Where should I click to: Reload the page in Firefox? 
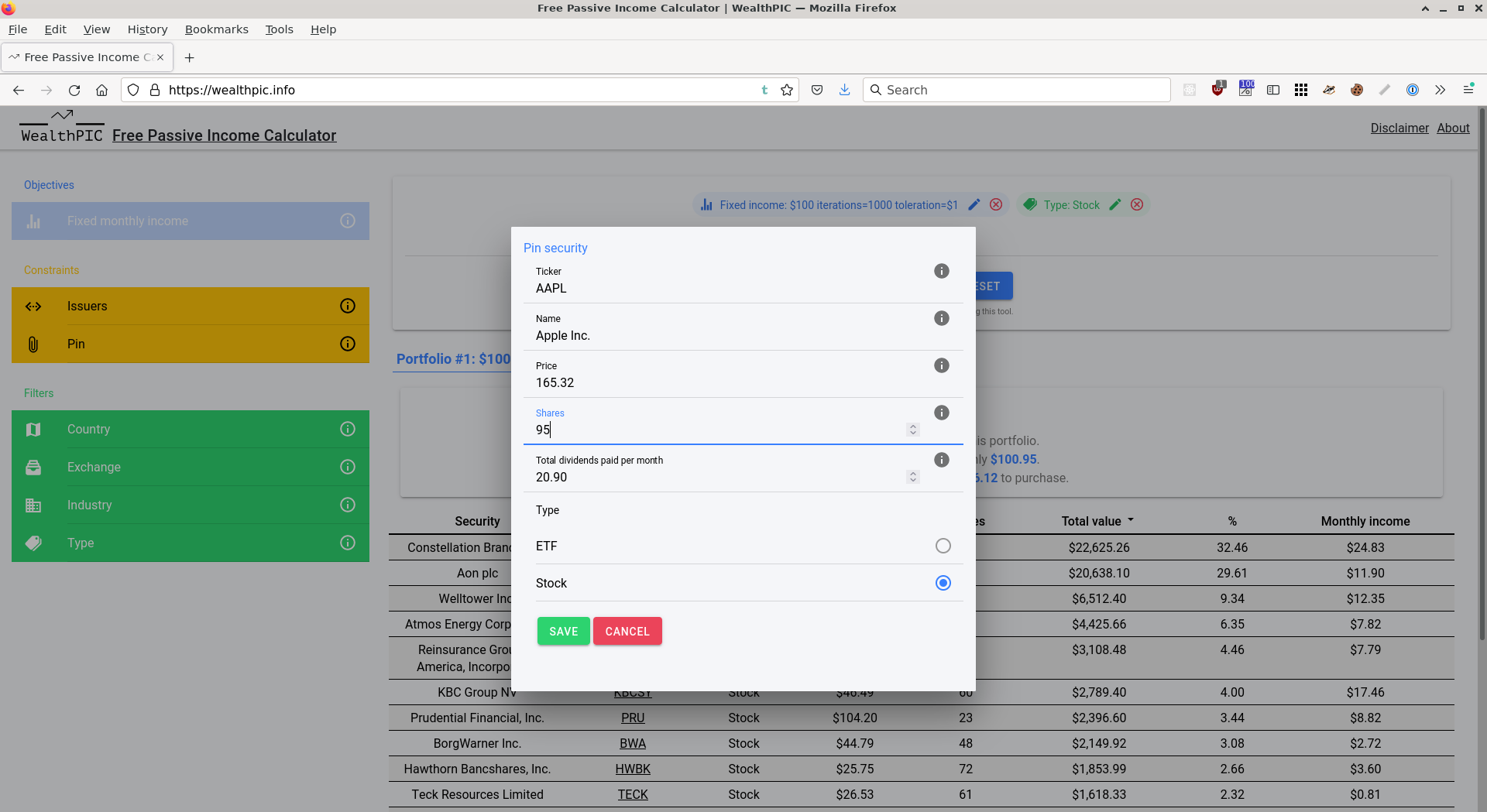tap(74, 90)
